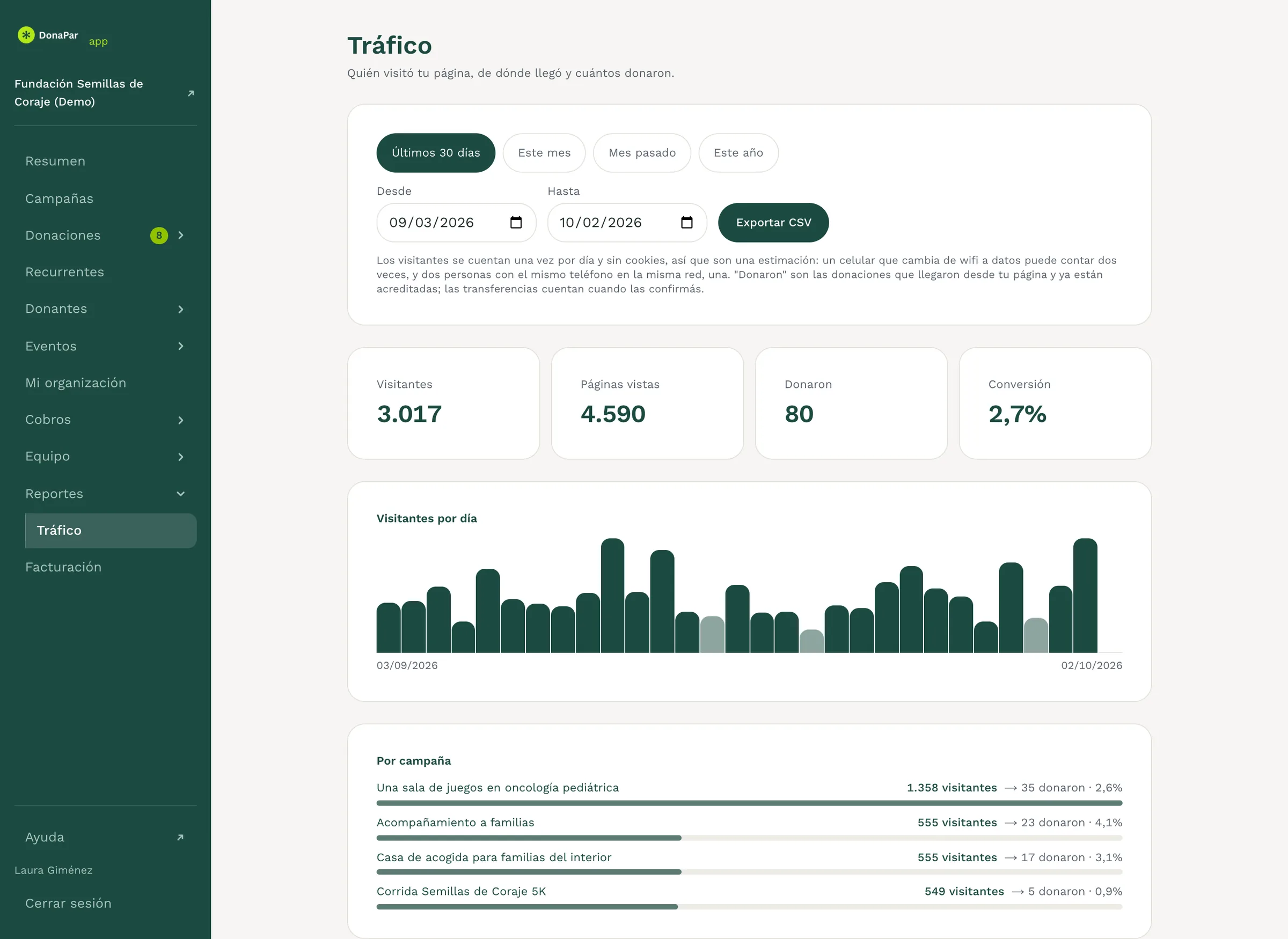Go to Resumen in sidebar
Image resolution: width=1288 pixels, height=939 pixels.
tap(55, 162)
